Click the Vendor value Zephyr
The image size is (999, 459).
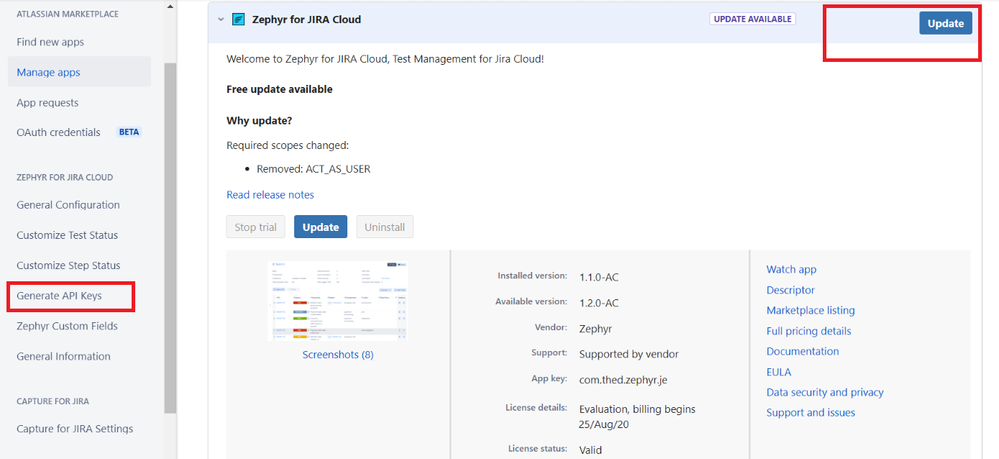(x=596, y=329)
